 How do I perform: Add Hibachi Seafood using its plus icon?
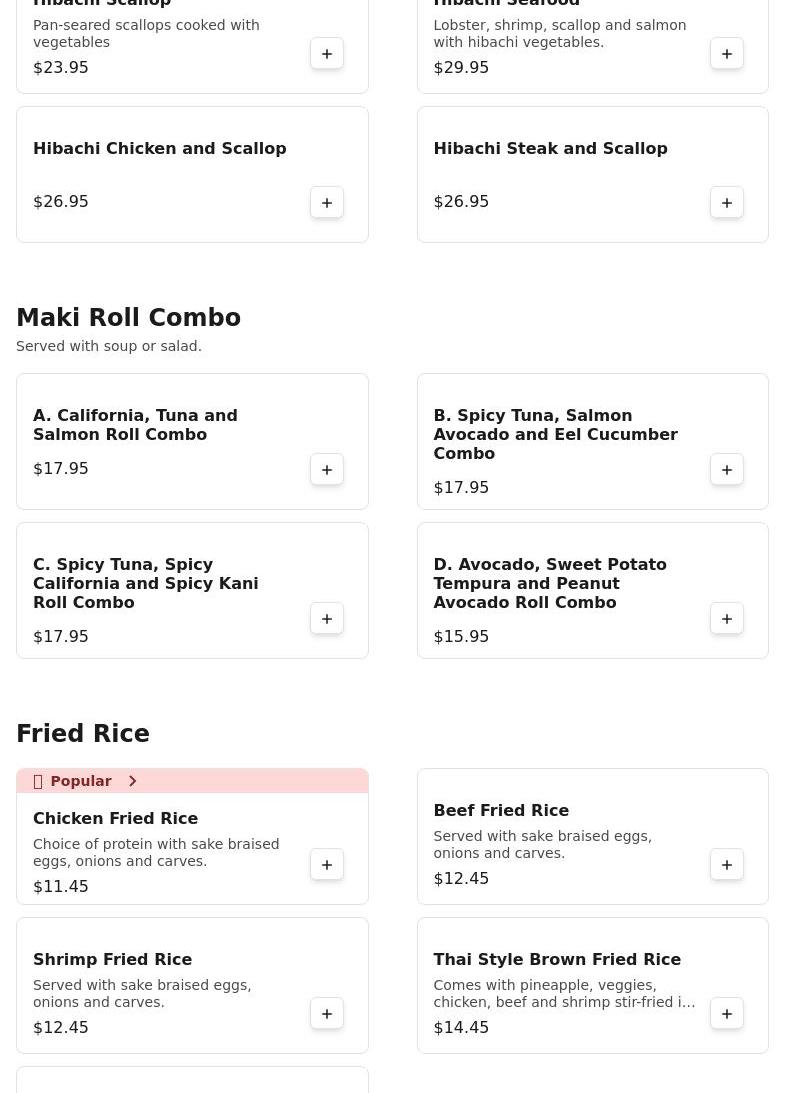(x=727, y=54)
